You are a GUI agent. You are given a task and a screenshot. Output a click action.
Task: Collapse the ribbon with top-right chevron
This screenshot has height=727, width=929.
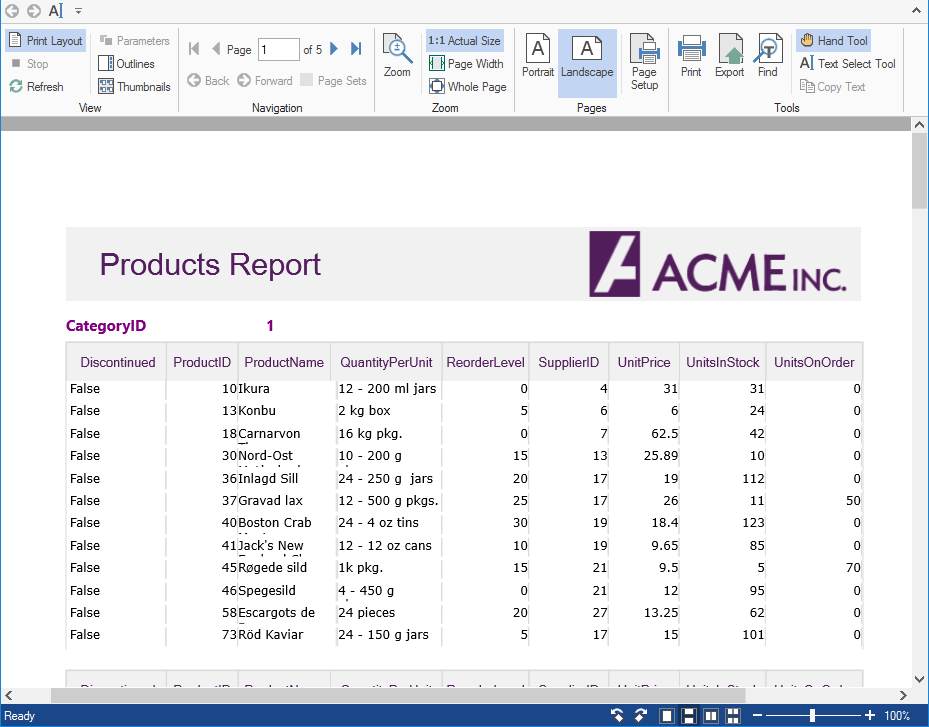tap(917, 10)
